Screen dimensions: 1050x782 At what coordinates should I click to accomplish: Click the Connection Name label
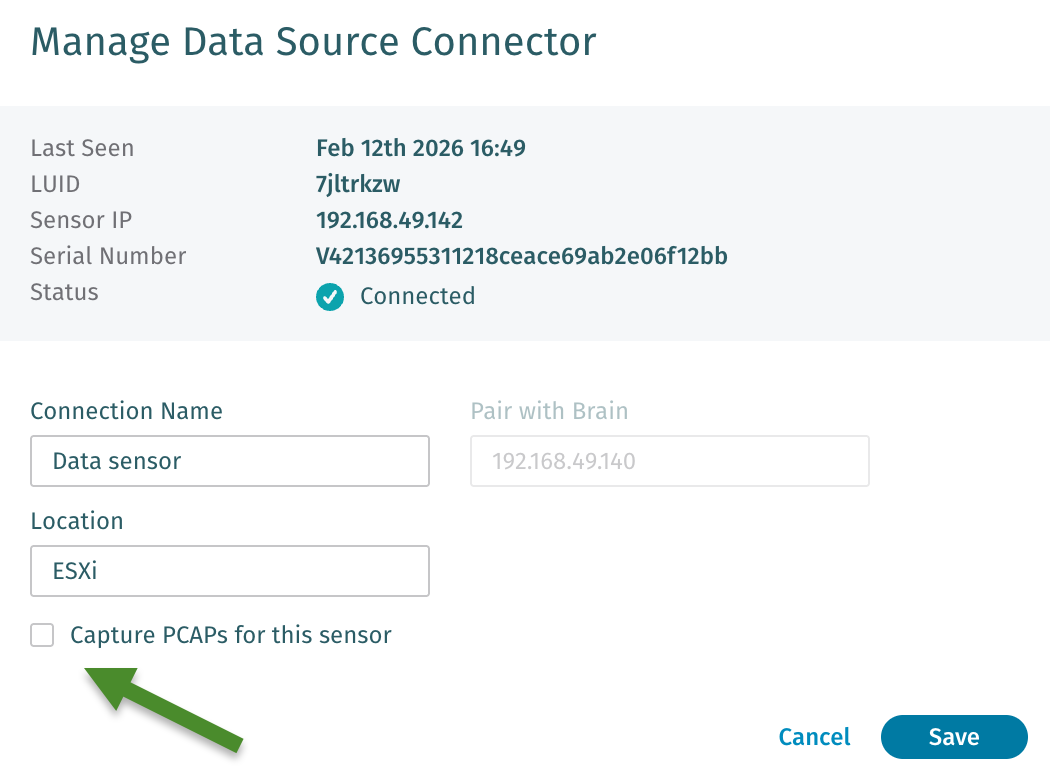(x=126, y=411)
